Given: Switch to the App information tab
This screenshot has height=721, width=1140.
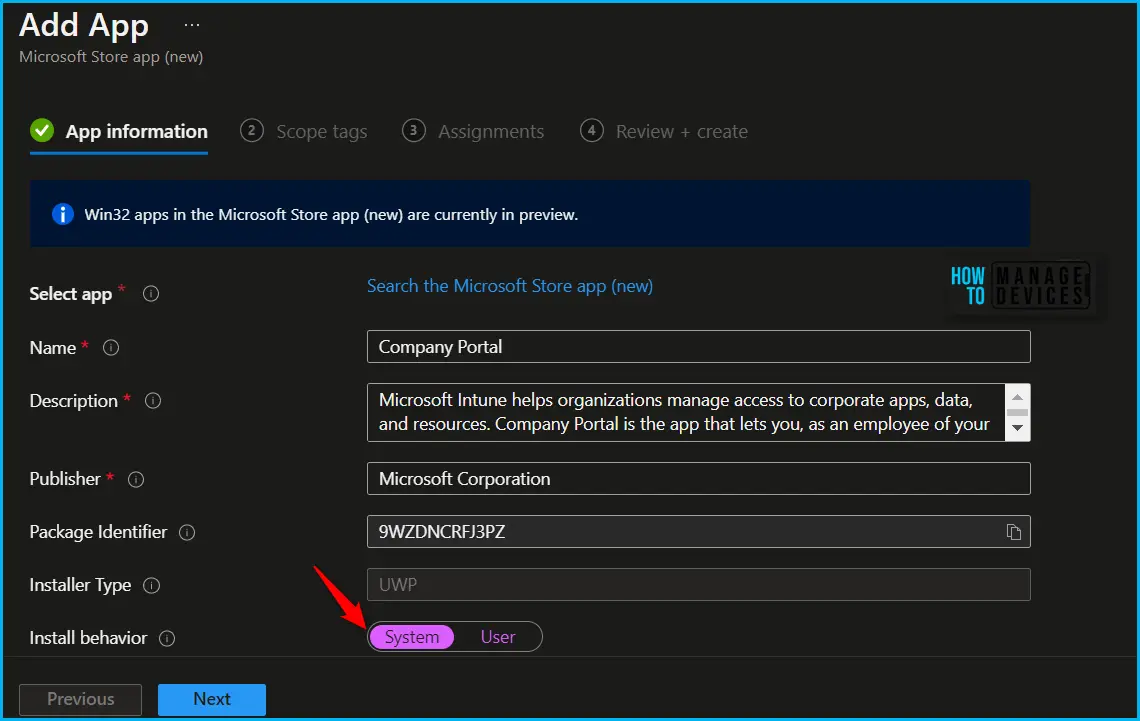Looking at the screenshot, I should pyautogui.click(x=119, y=132).
